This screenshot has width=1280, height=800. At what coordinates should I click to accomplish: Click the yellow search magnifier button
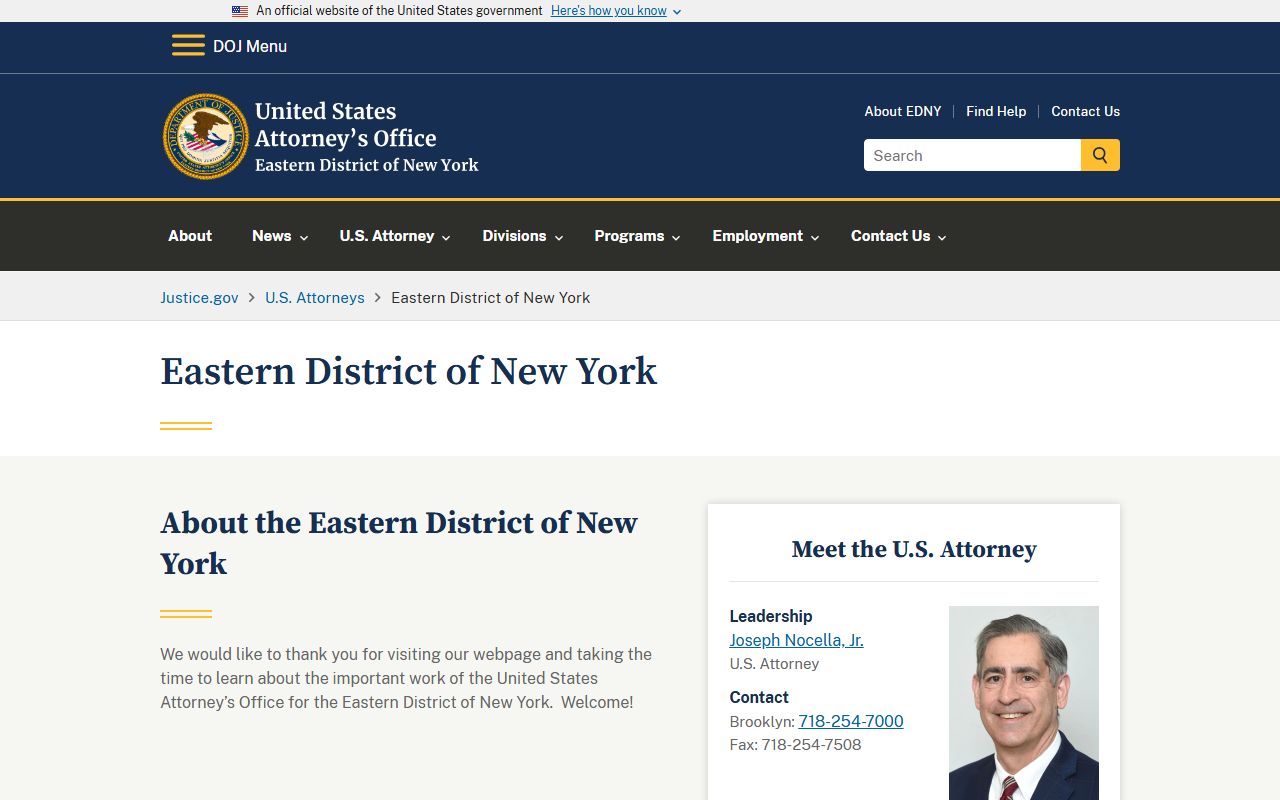click(1100, 155)
